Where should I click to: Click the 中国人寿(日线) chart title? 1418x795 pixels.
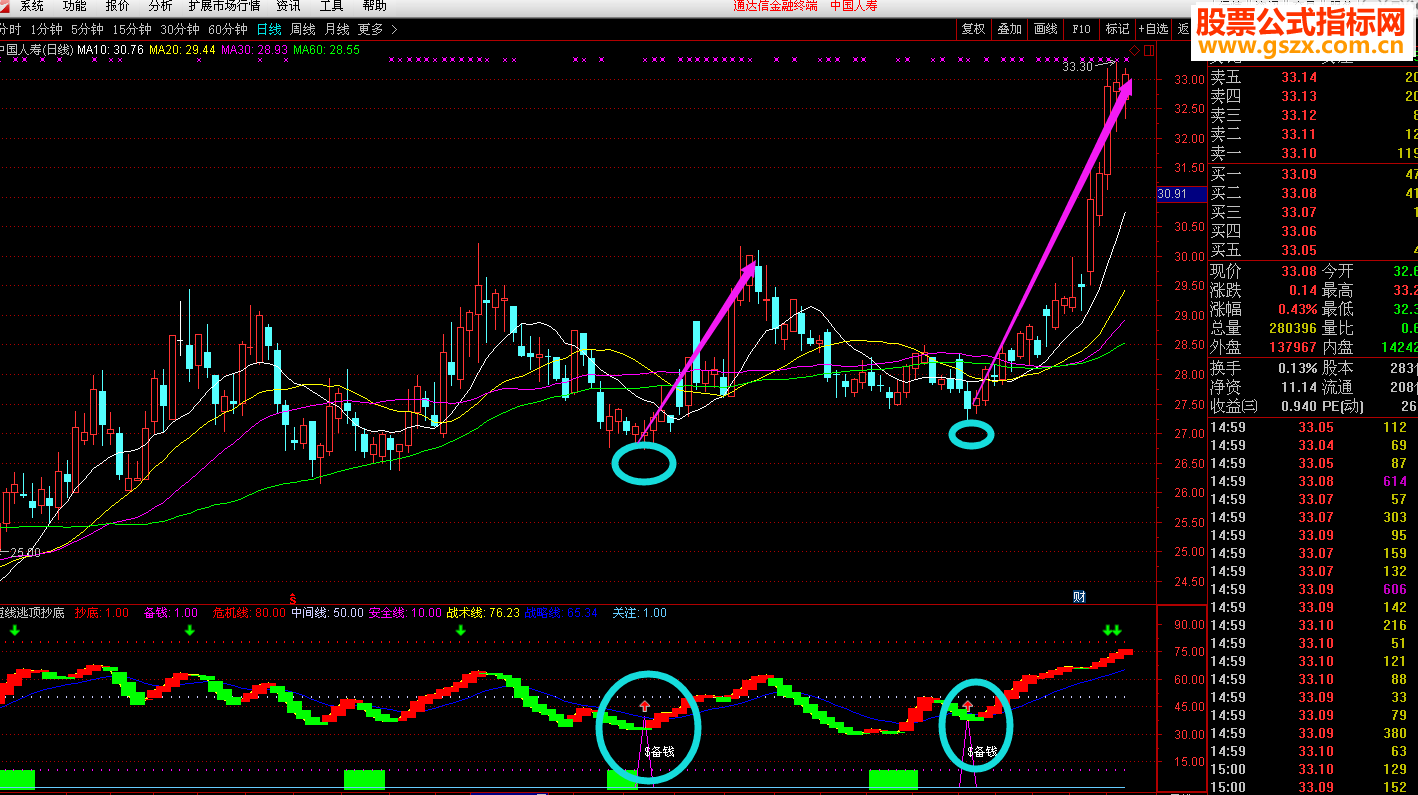pos(36,49)
